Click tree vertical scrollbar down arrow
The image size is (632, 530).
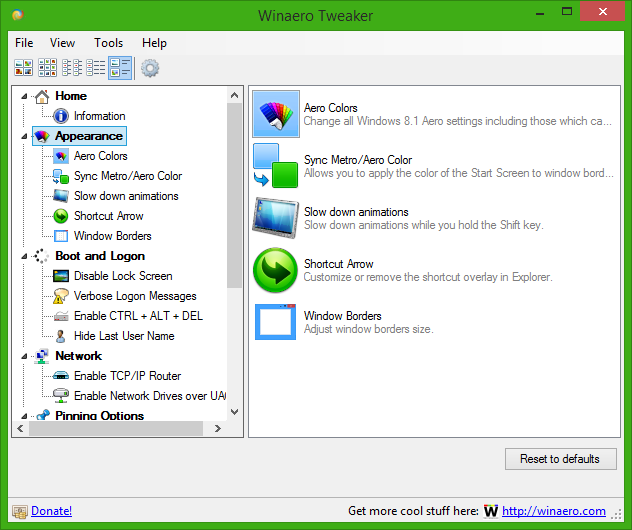235,412
